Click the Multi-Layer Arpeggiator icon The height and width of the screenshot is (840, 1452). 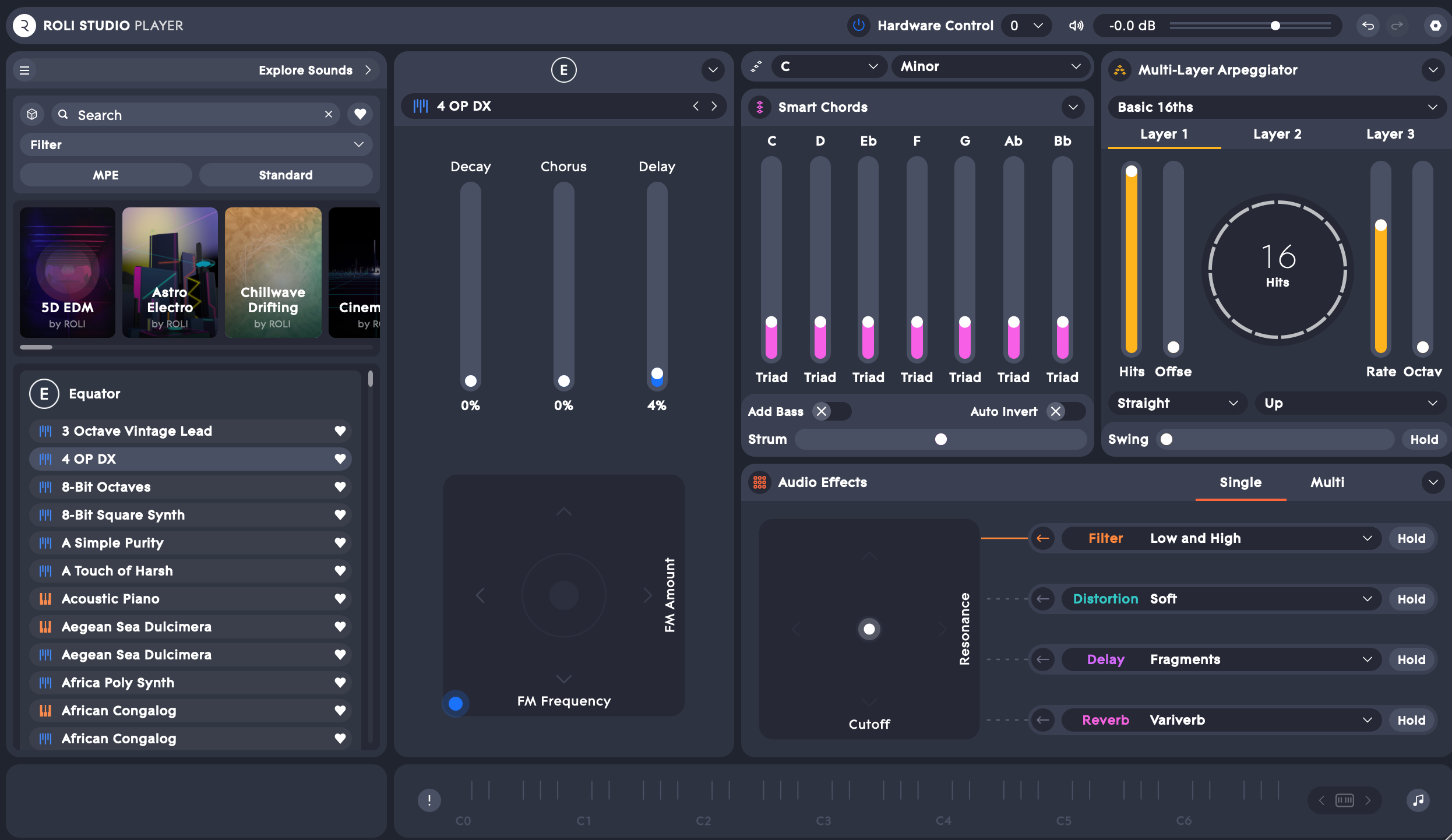coord(1119,70)
